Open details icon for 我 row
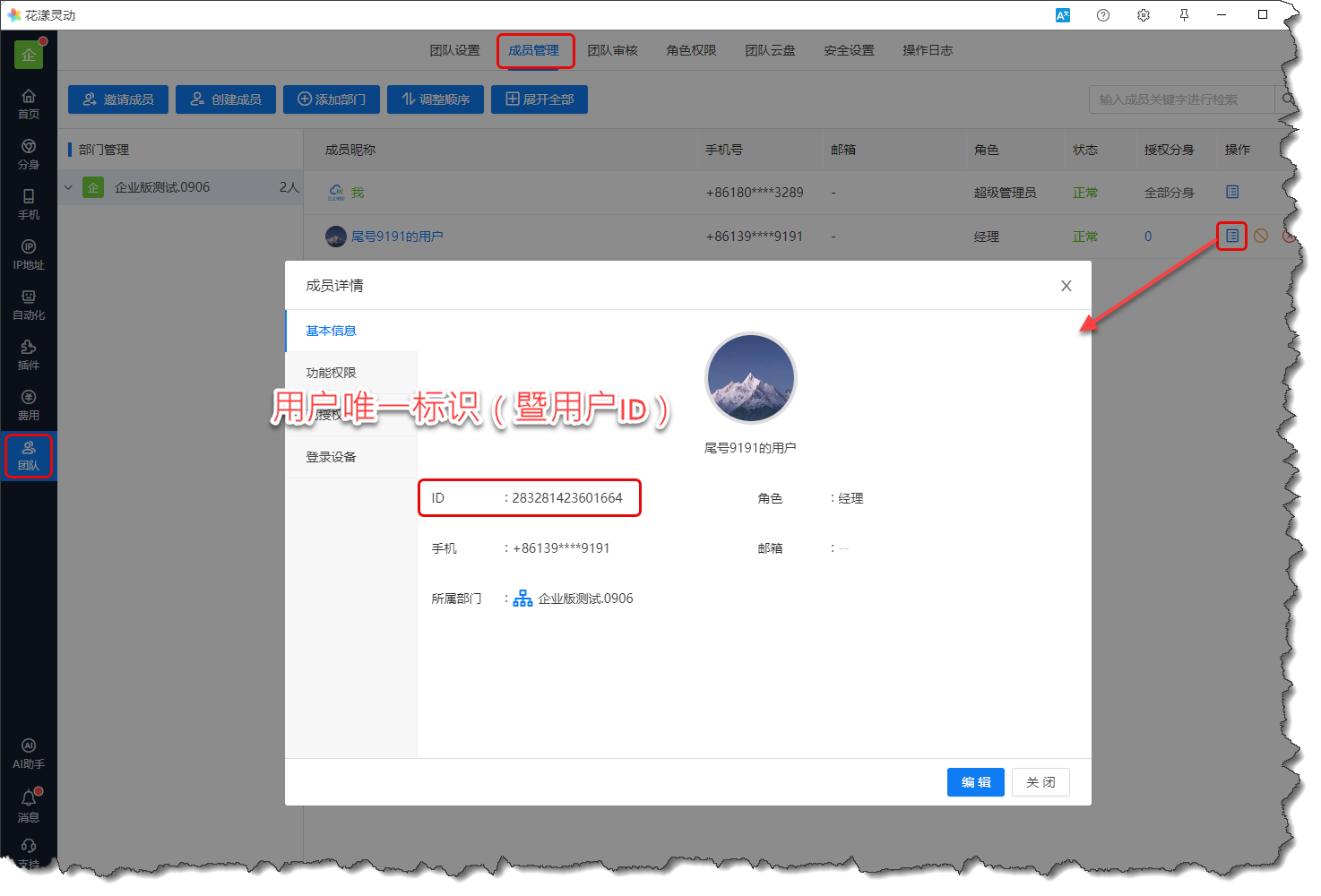The height and width of the screenshot is (896, 1321). click(1232, 192)
